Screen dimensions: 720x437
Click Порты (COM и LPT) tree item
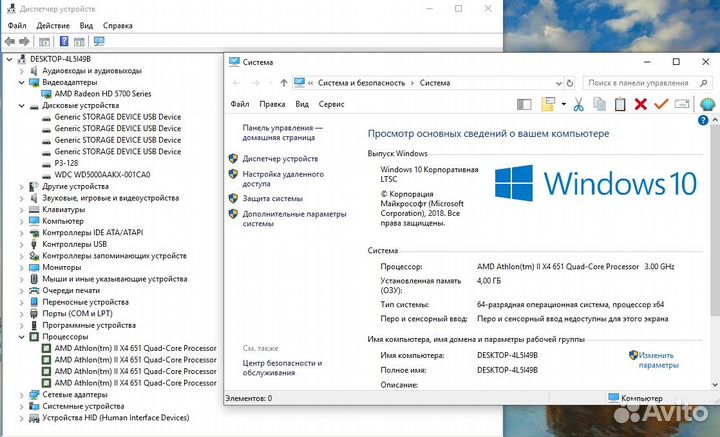pos(77,314)
